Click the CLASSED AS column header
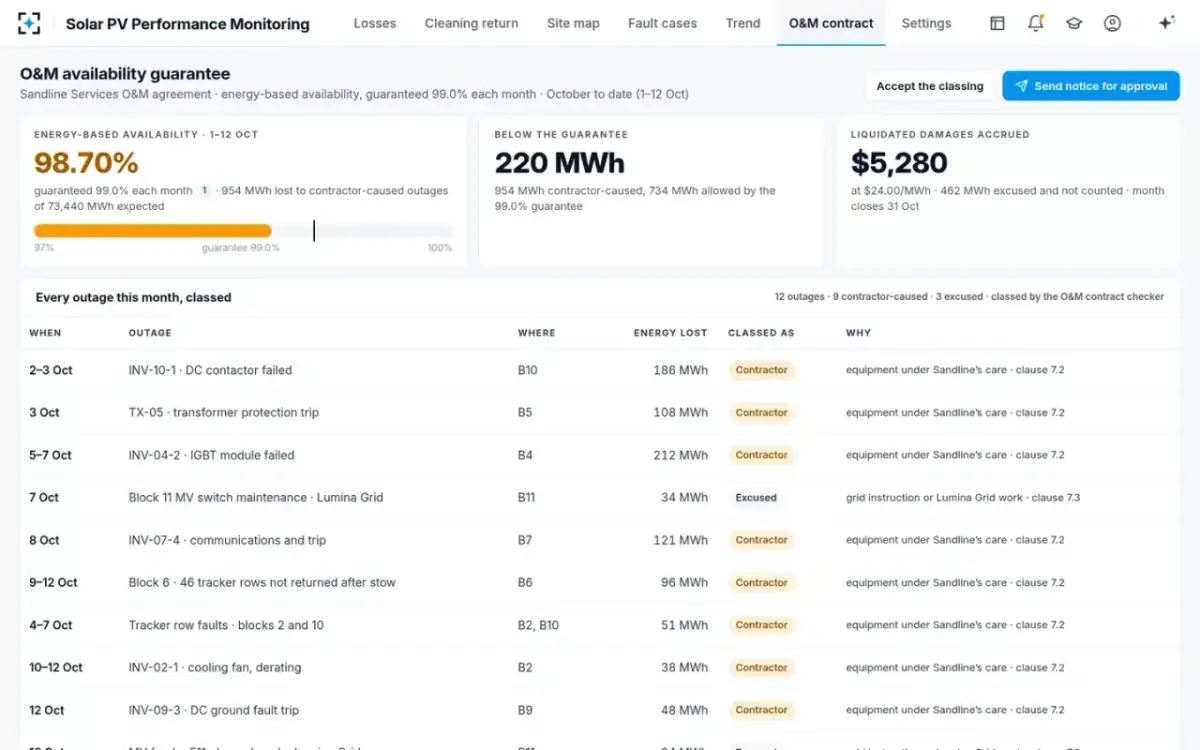Viewport: 1200px width, 750px height. click(x=761, y=333)
